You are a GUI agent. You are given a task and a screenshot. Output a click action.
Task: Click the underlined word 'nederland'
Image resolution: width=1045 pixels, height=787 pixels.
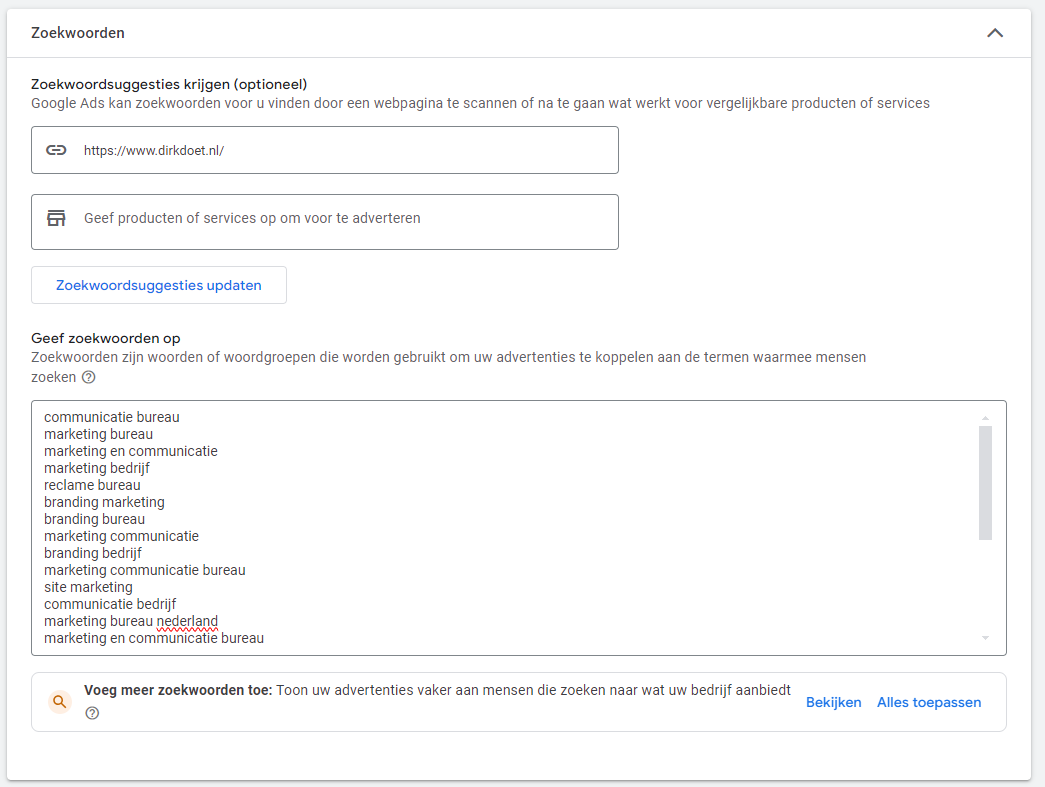coord(187,621)
